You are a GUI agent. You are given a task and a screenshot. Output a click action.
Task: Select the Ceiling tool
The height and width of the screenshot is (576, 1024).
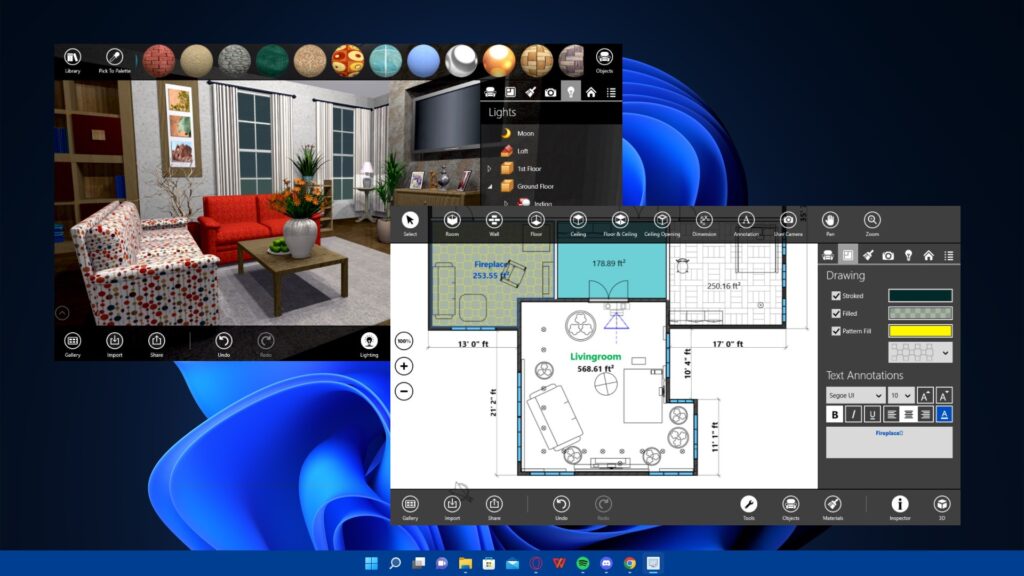pyautogui.click(x=578, y=223)
